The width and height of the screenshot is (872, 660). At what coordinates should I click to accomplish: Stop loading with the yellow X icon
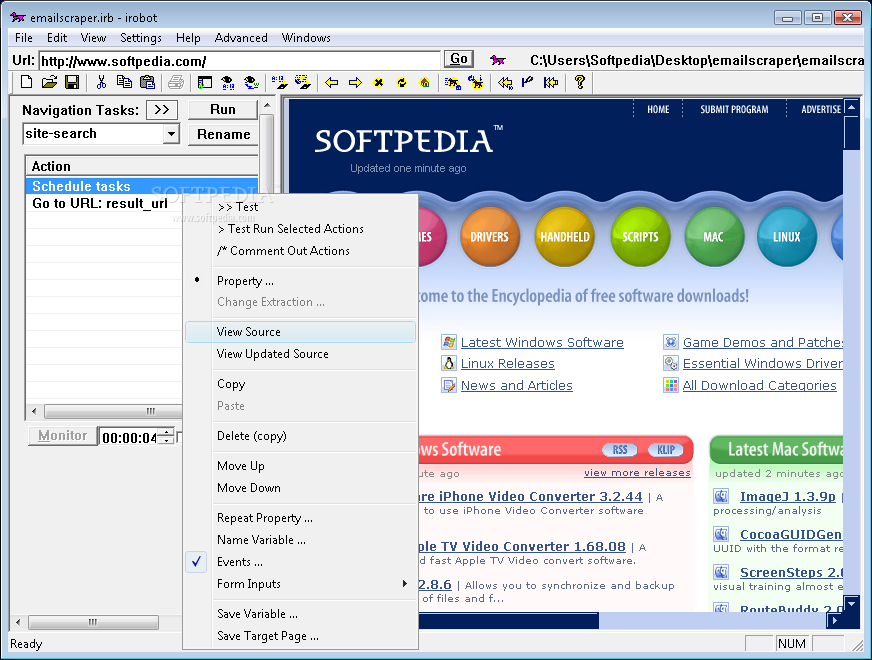tap(378, 82)
